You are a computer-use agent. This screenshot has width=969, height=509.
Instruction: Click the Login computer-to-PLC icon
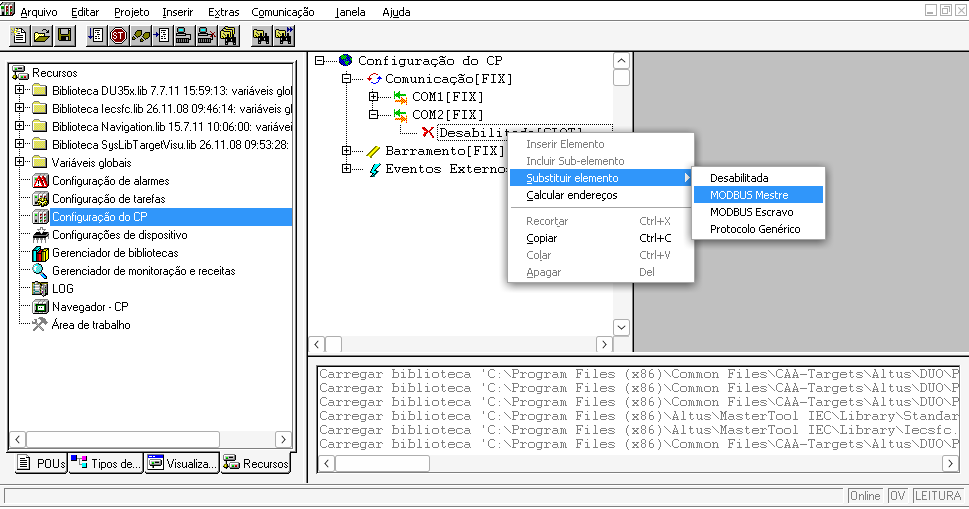coord(184,36)
